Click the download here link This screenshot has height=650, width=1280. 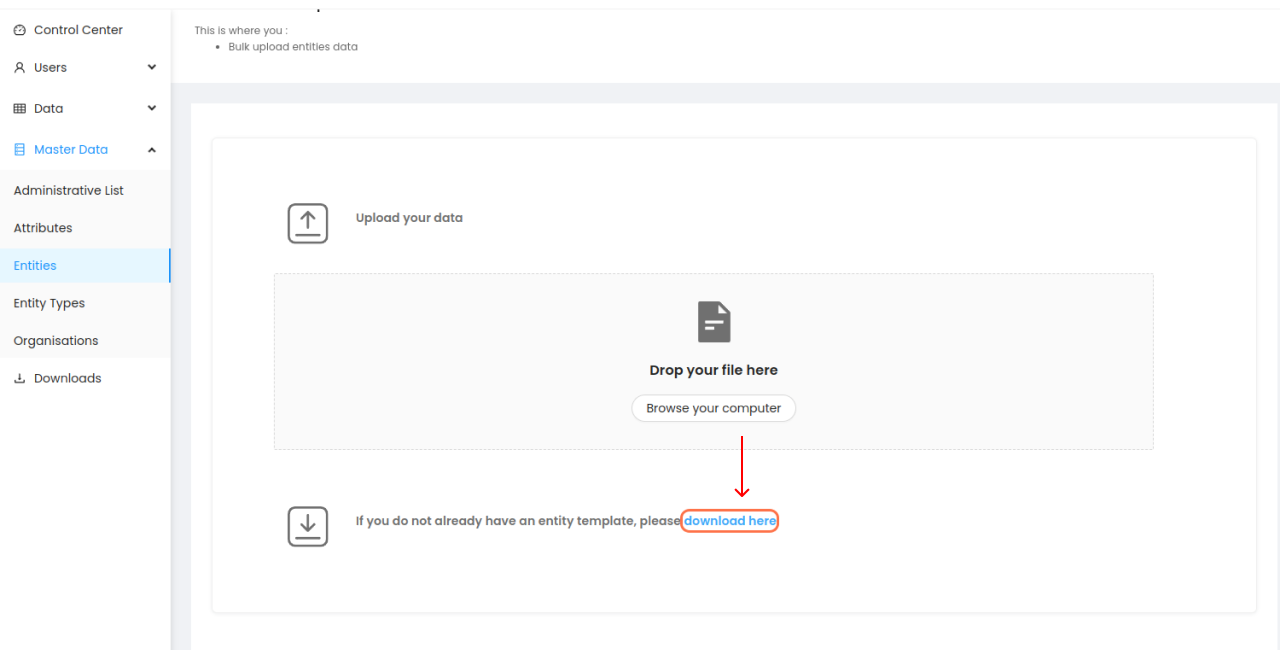[730, 521]
